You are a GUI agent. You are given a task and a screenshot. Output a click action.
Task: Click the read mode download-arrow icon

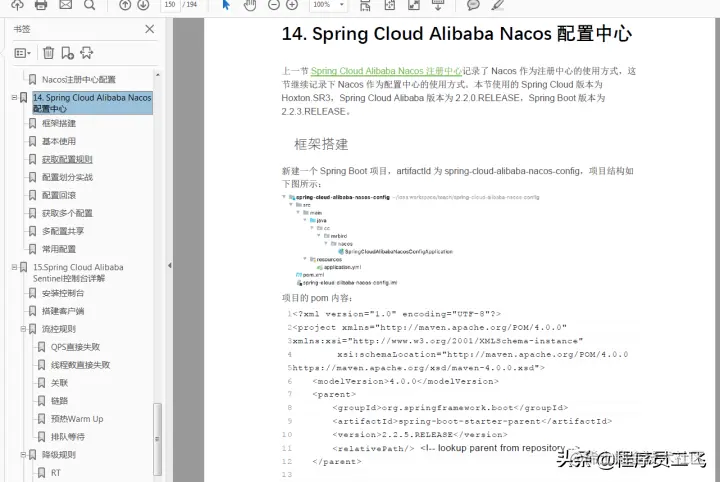tap(438, 5)
